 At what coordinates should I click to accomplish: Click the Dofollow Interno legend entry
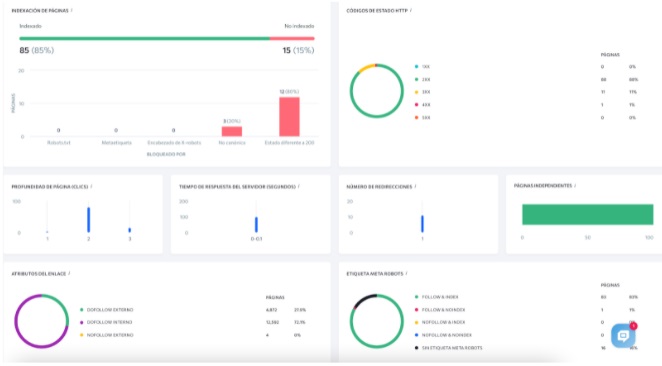(106, 323)
